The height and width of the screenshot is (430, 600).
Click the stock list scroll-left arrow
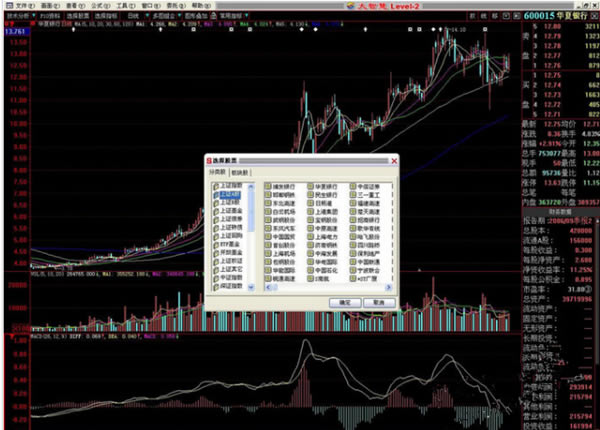[x=268, y=287]
